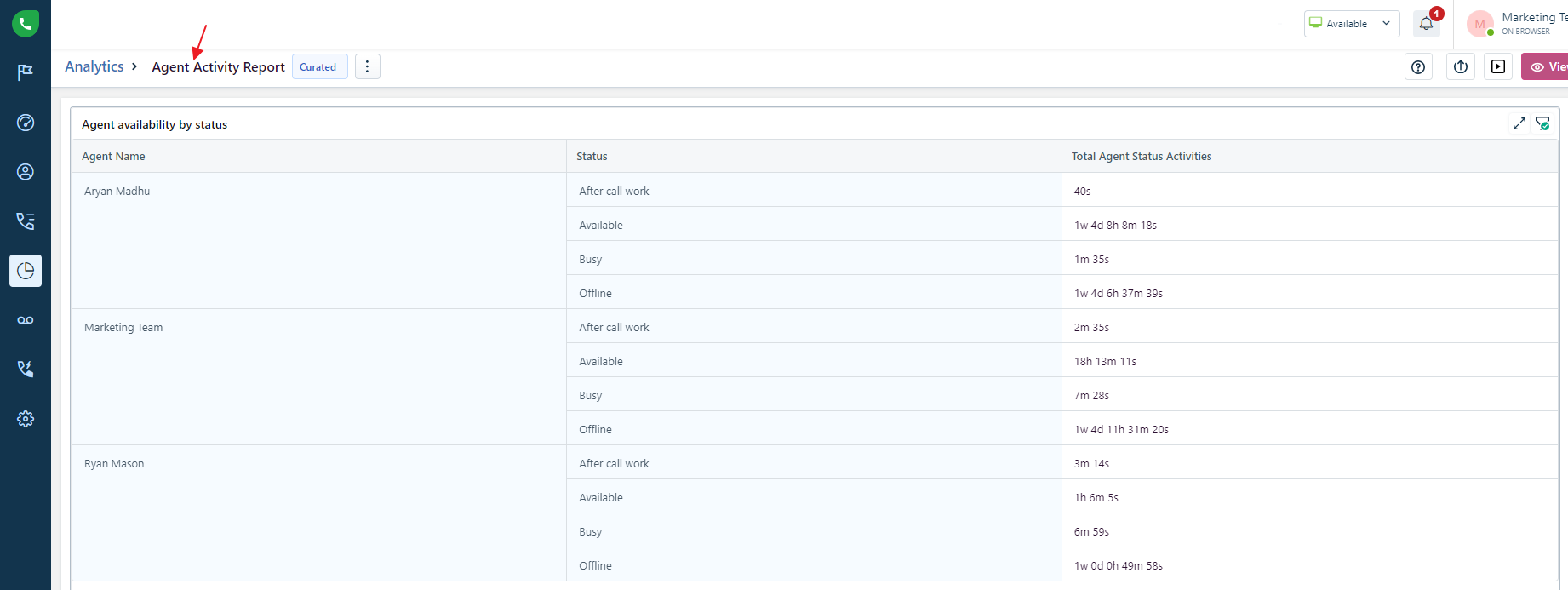Image resolution: width=1568 pixels, height=590 pixels.
Task: Click the '3m 14s' value cell
Action: pos(1310,462)
